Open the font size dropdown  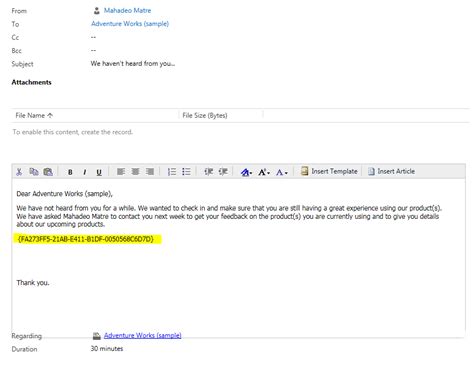tap(264, 172)
